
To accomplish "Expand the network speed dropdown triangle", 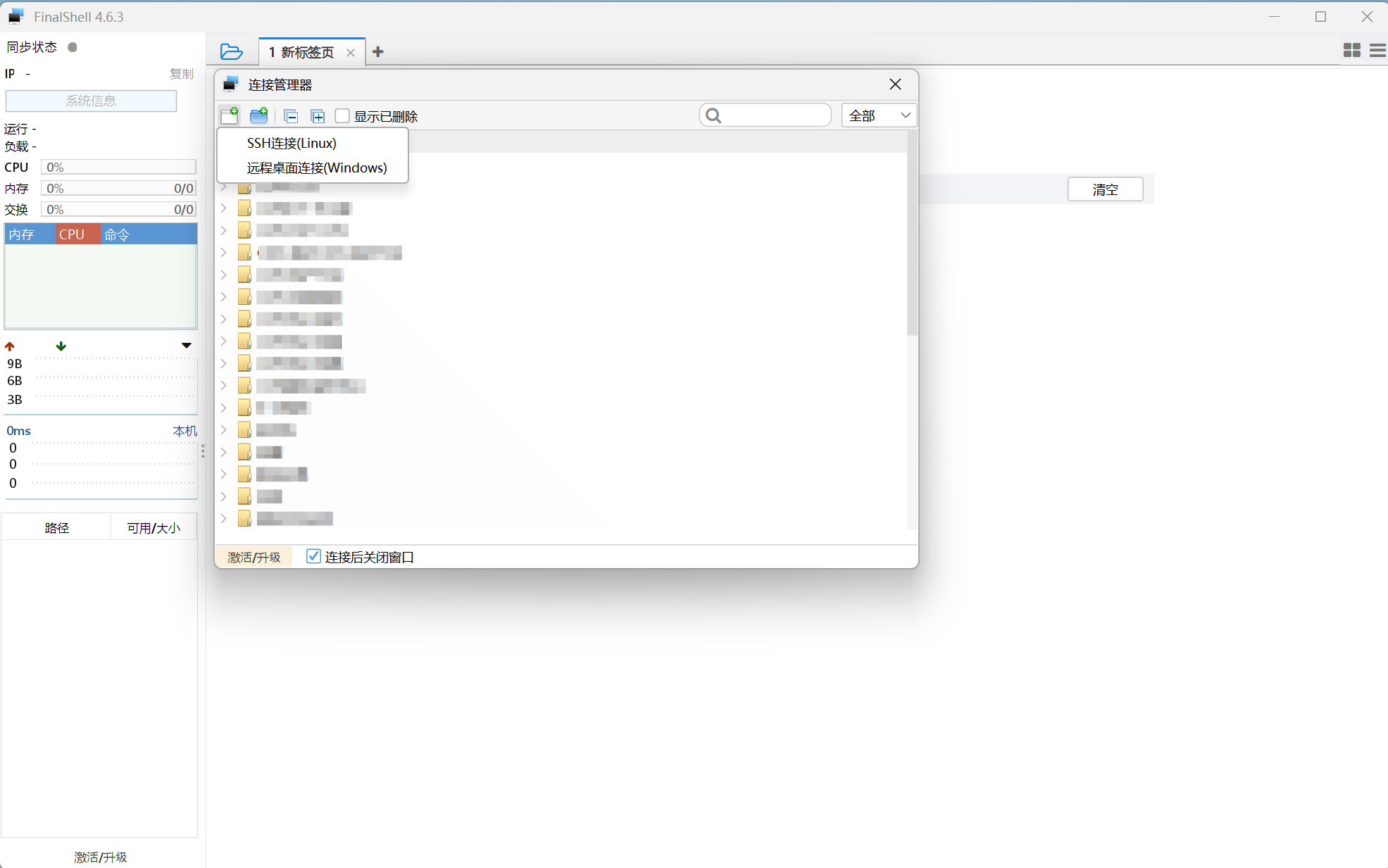I will [x=186, y=346].
